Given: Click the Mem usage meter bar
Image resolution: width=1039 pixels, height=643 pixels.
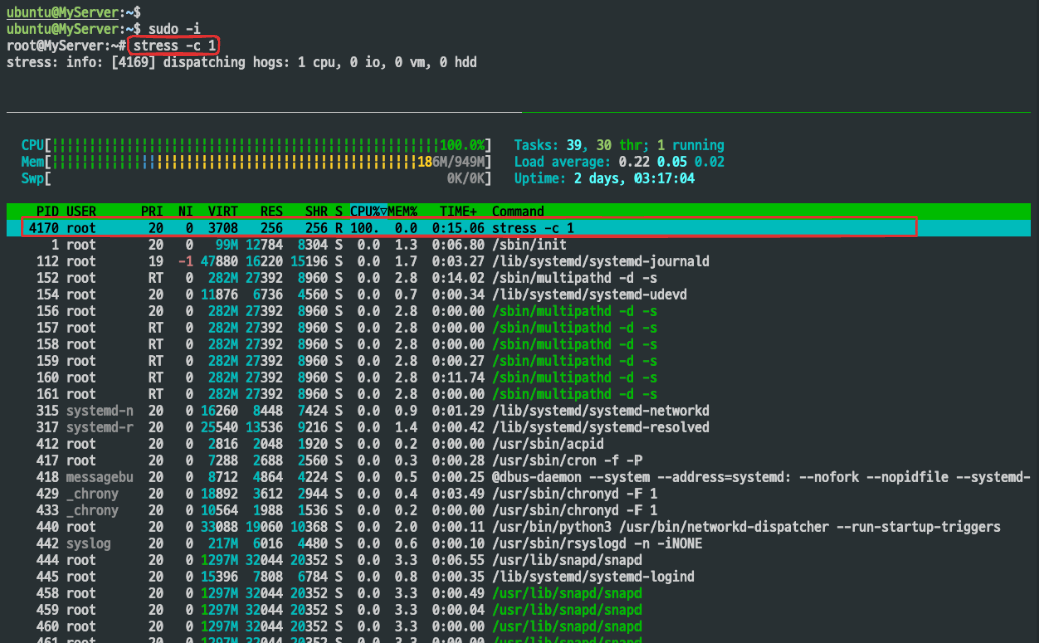Looking at the screenshot, I should click(256, 162).
